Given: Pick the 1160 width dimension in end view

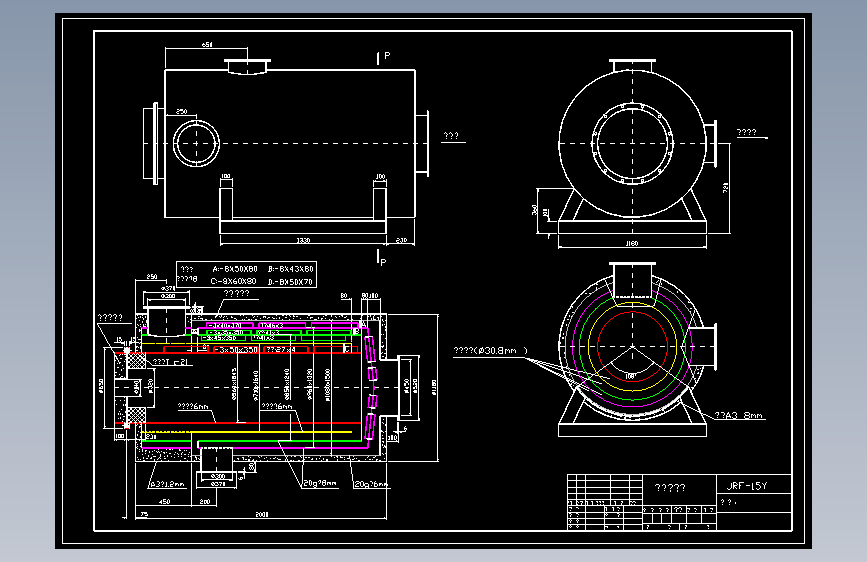Looking at the screenshot, I should [631, 243].
